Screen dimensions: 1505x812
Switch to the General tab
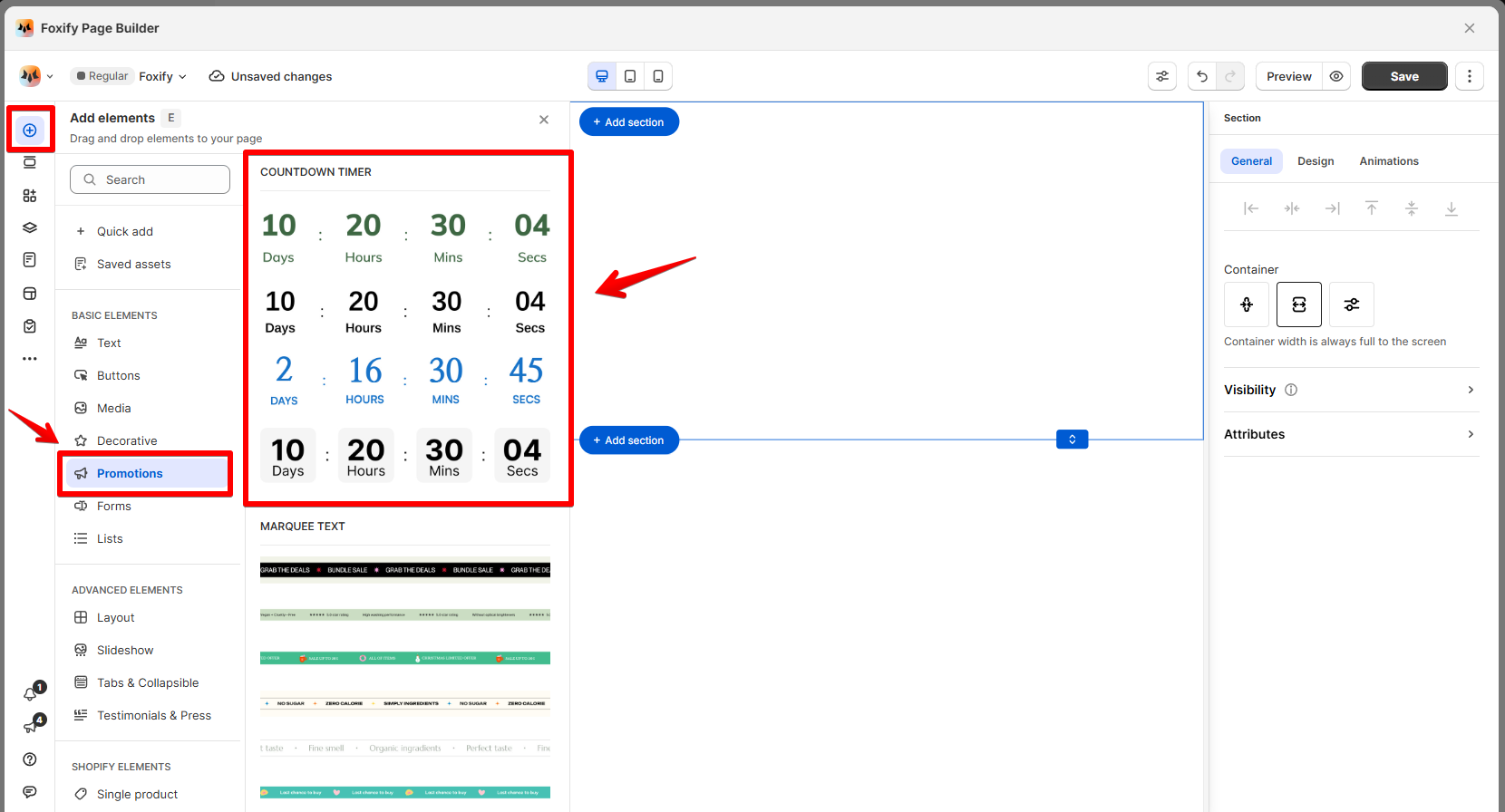pos(1251,161)
